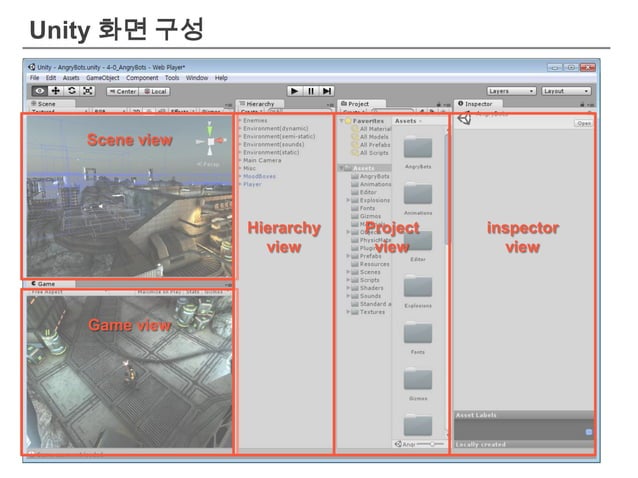
Task: Select MoodBoxes in Hierarchy
Action: point(259,176)
